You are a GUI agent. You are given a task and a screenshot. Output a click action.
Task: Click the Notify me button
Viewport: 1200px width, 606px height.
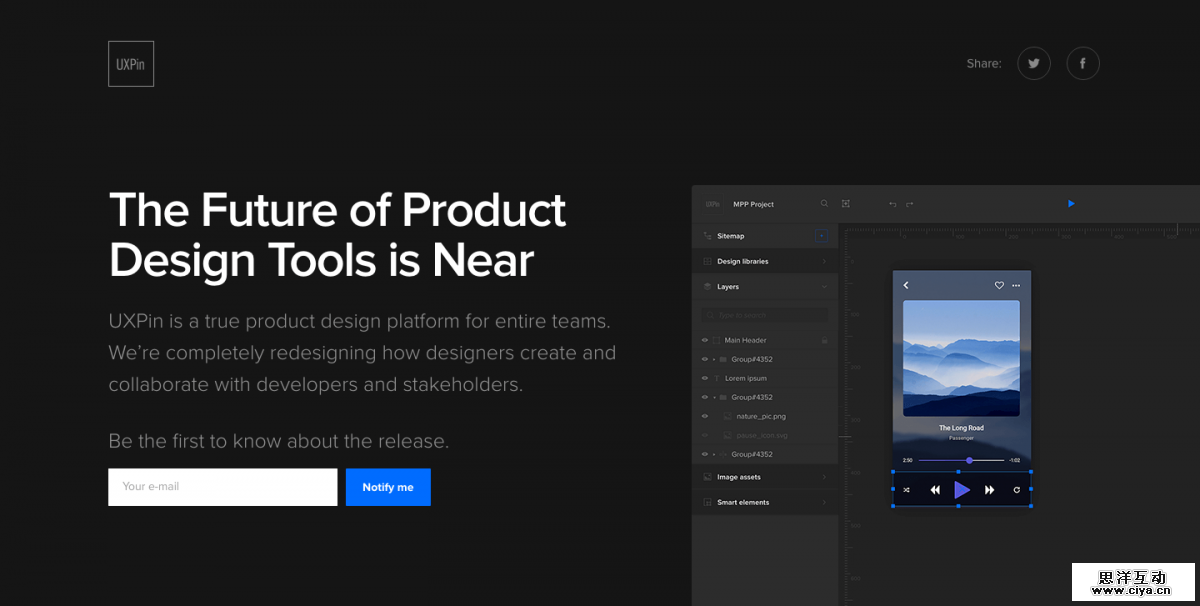[388, 487]
